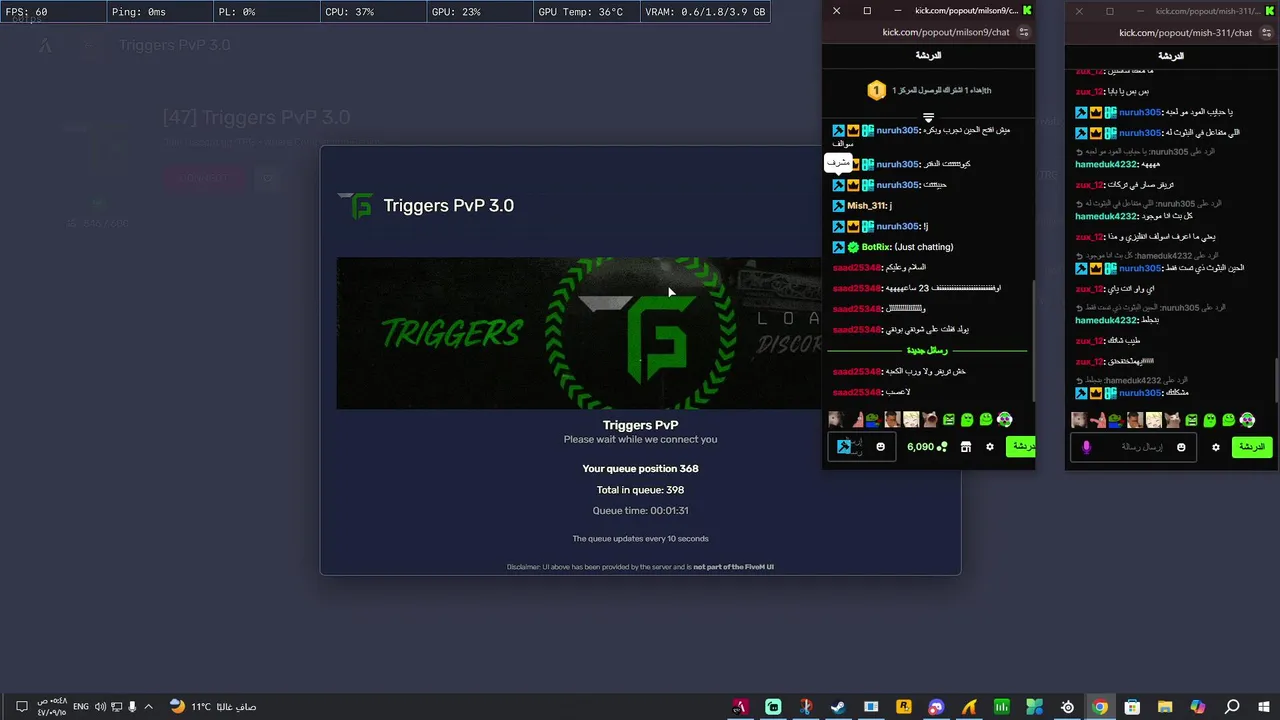Open site info icon in mish-311 address bar
This screenshot has width=1280, height=720.
1265,32
